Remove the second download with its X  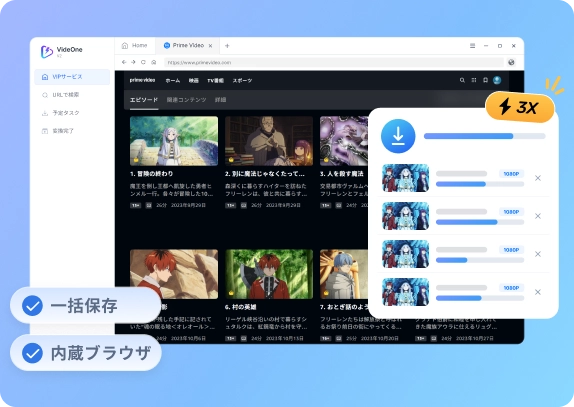[538, 216]
